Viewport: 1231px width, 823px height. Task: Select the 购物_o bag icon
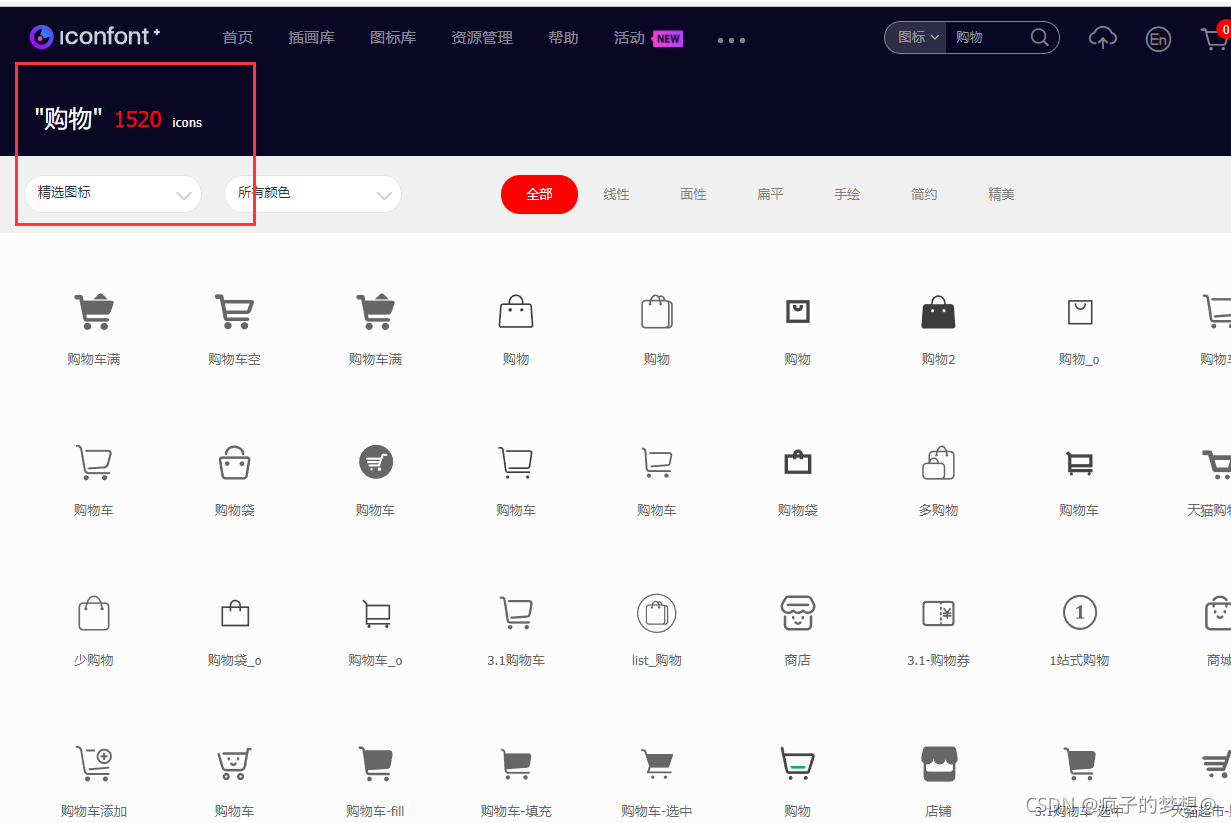click(1079, 312)
